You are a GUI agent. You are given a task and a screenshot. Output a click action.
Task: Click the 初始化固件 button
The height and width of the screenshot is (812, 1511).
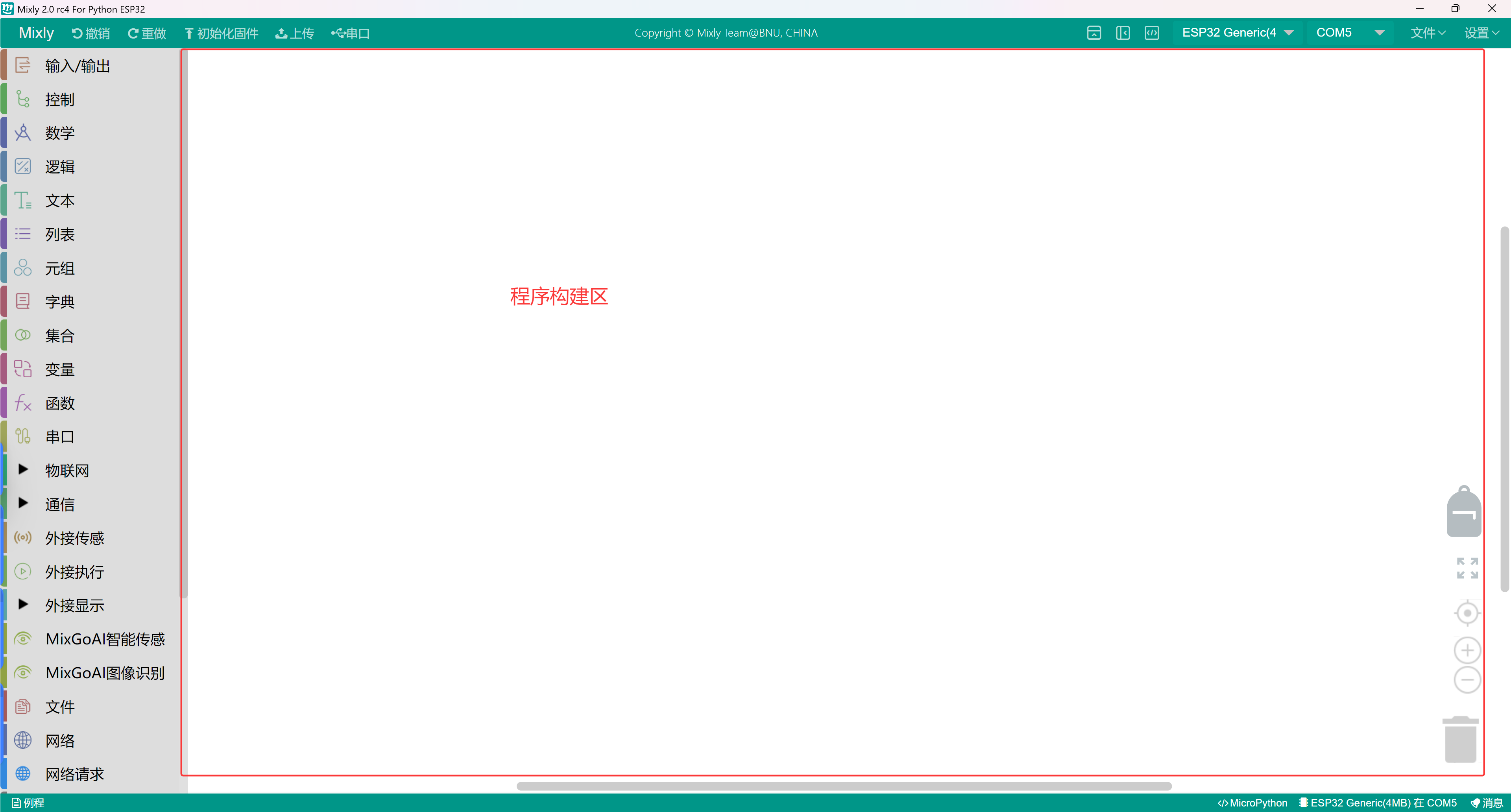(x=221, y=33)
